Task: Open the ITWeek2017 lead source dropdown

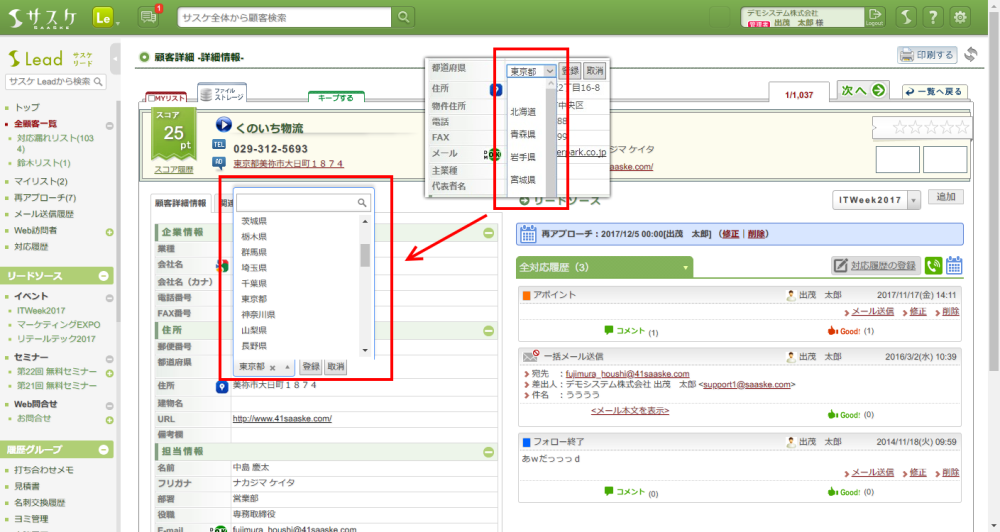Action: click(x=876, y=201)
